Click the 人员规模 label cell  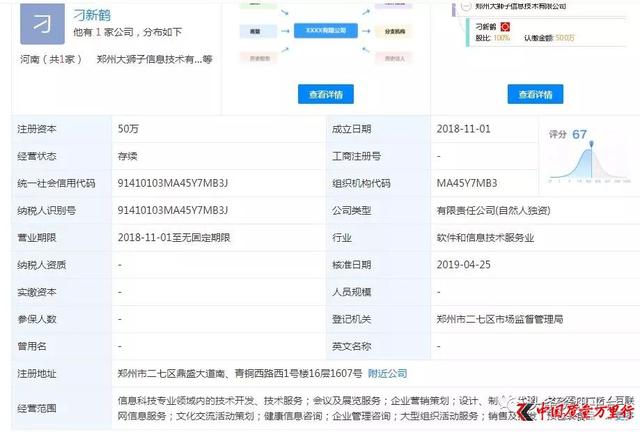(378, 292)
